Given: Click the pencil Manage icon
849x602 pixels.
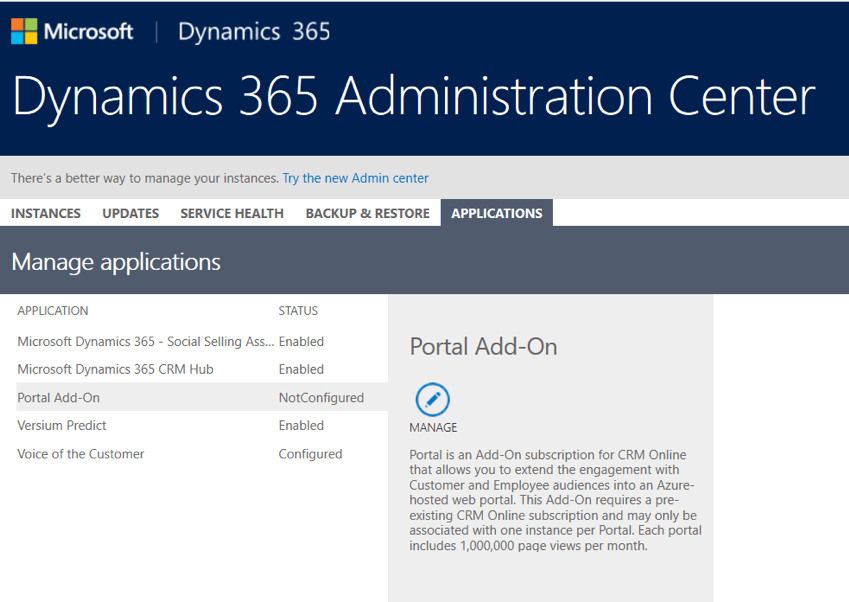Looking at the screenshot, I should pyautogui.click(x=433, y=400).
